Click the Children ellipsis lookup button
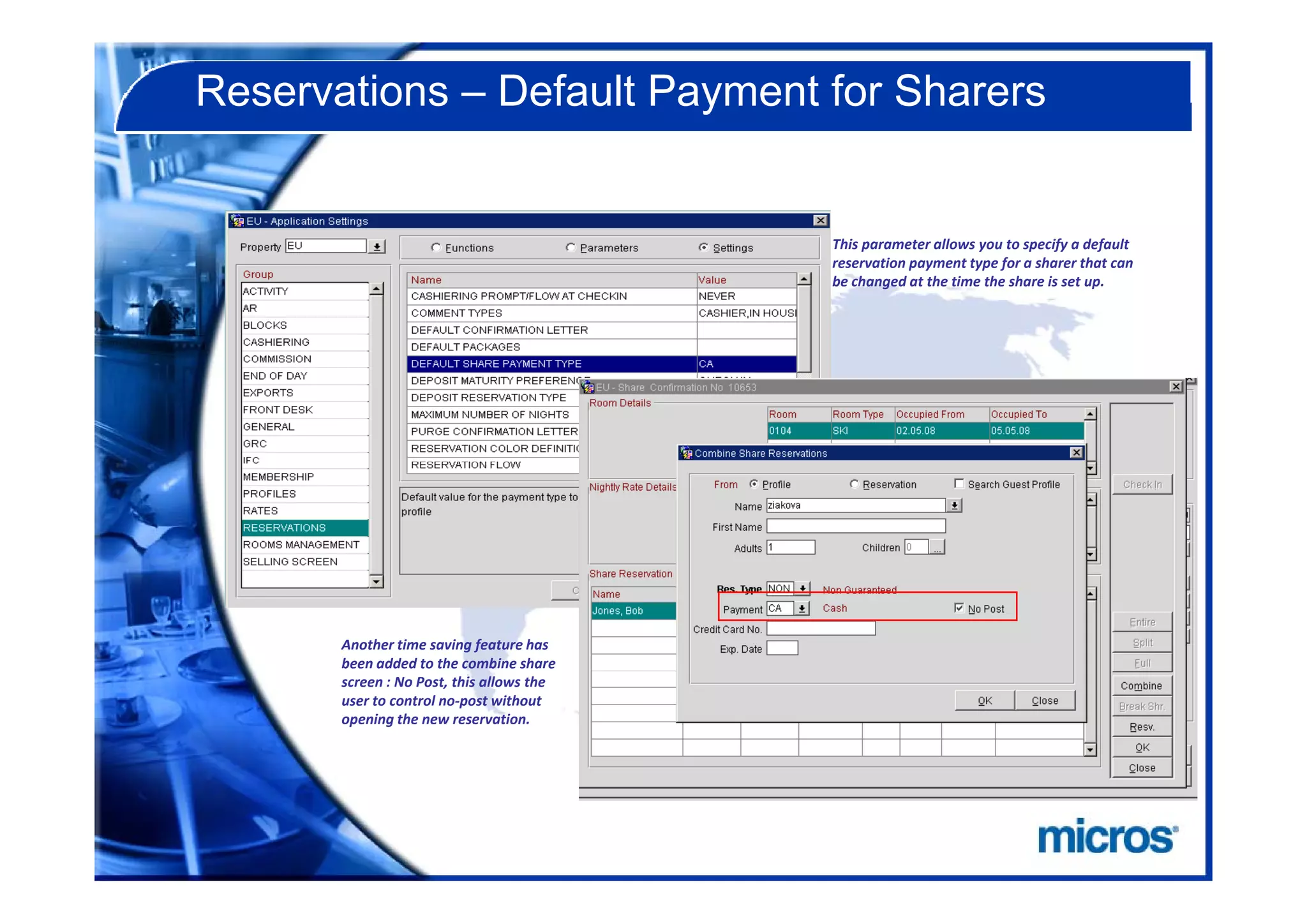This screenshot has width=1307, height=924. (937, 548)
